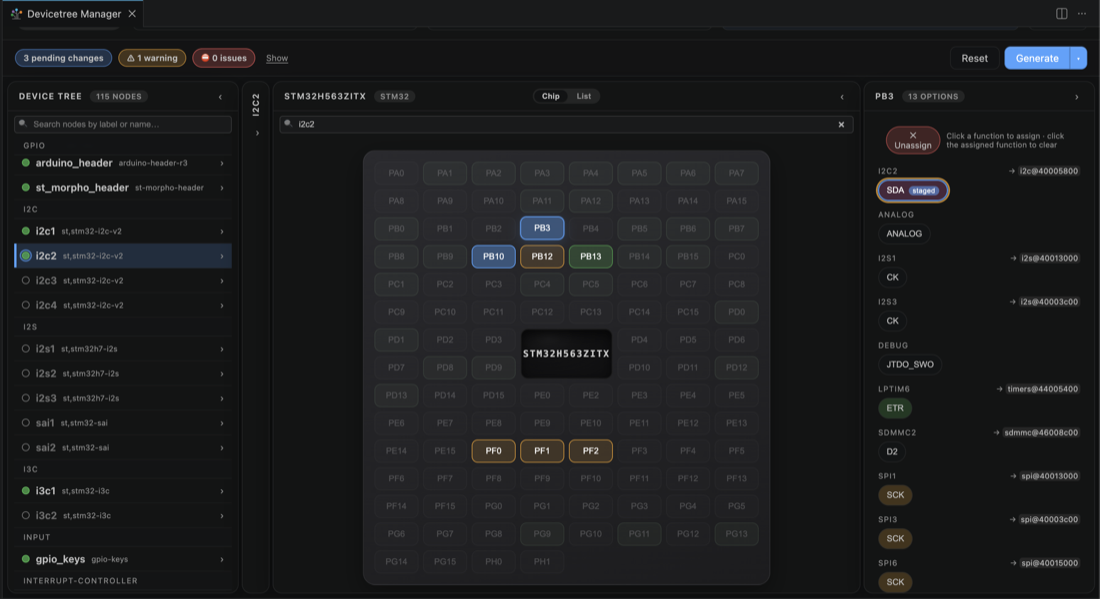Expand the gpio_keys node chevron

(222, 560)
